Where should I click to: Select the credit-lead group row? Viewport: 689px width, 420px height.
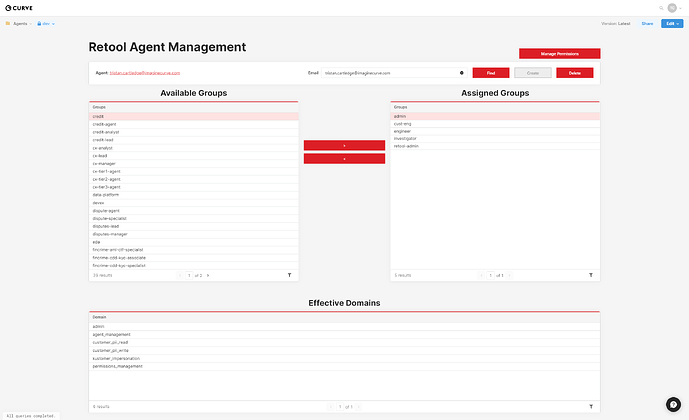tap(193, 140)
